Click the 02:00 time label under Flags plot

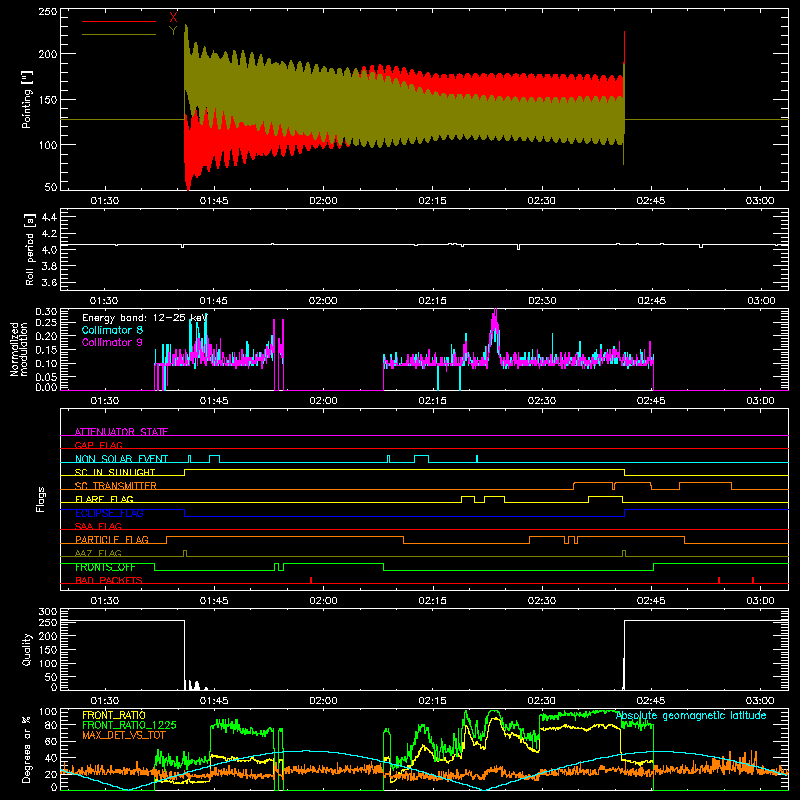point(323,601)
